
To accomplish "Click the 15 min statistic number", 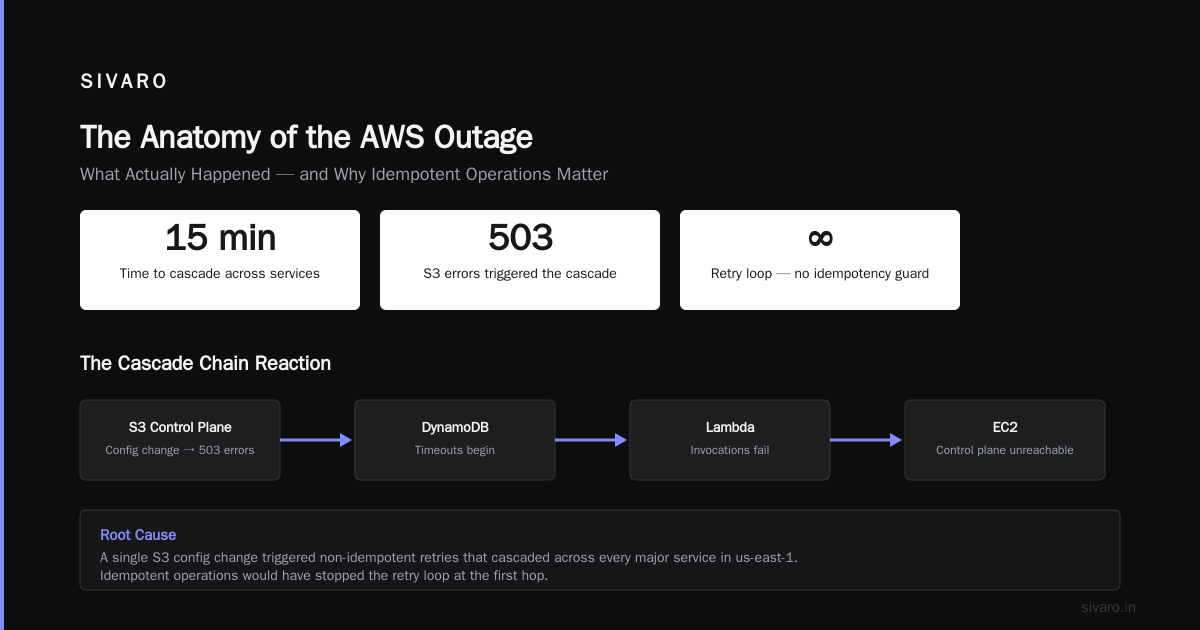I will point(220,238).
